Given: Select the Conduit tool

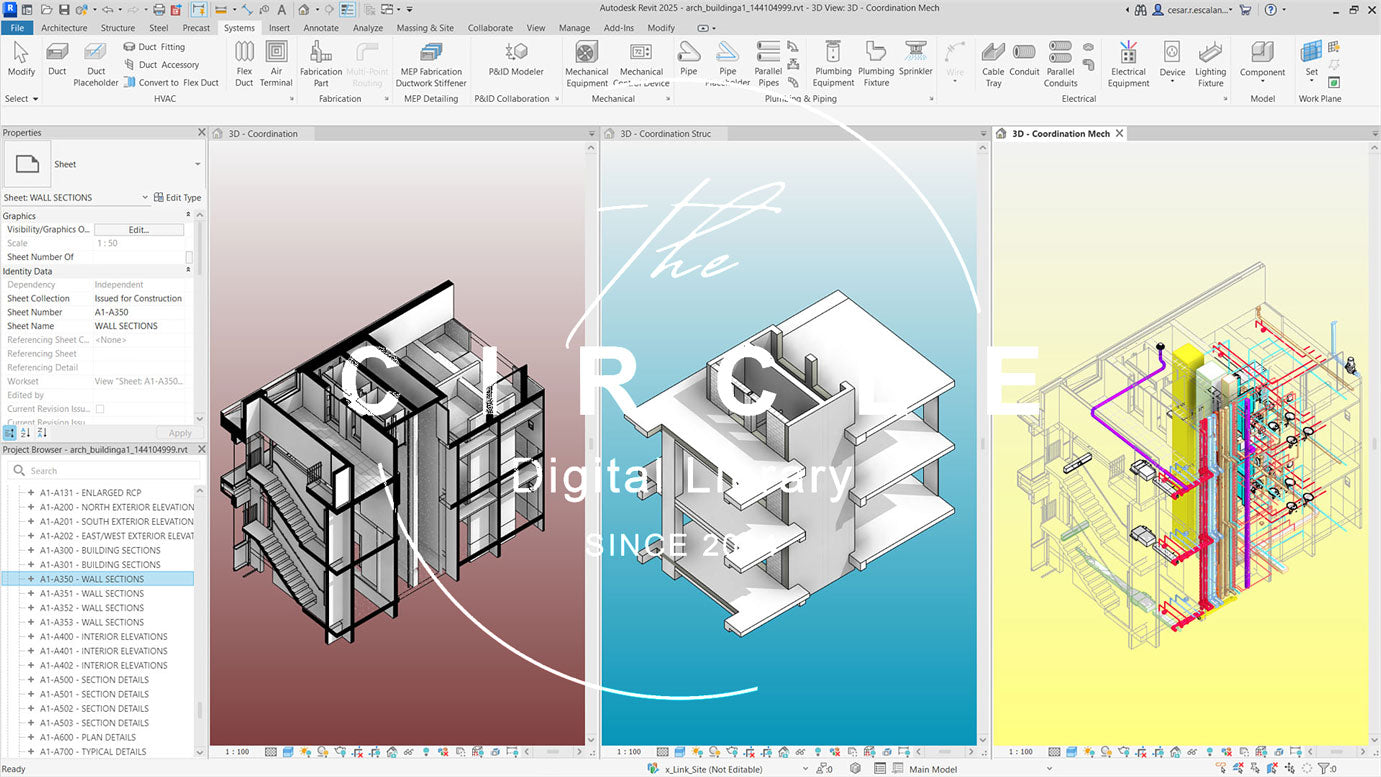Looking at the screenshot, I should click(1024, 59).
